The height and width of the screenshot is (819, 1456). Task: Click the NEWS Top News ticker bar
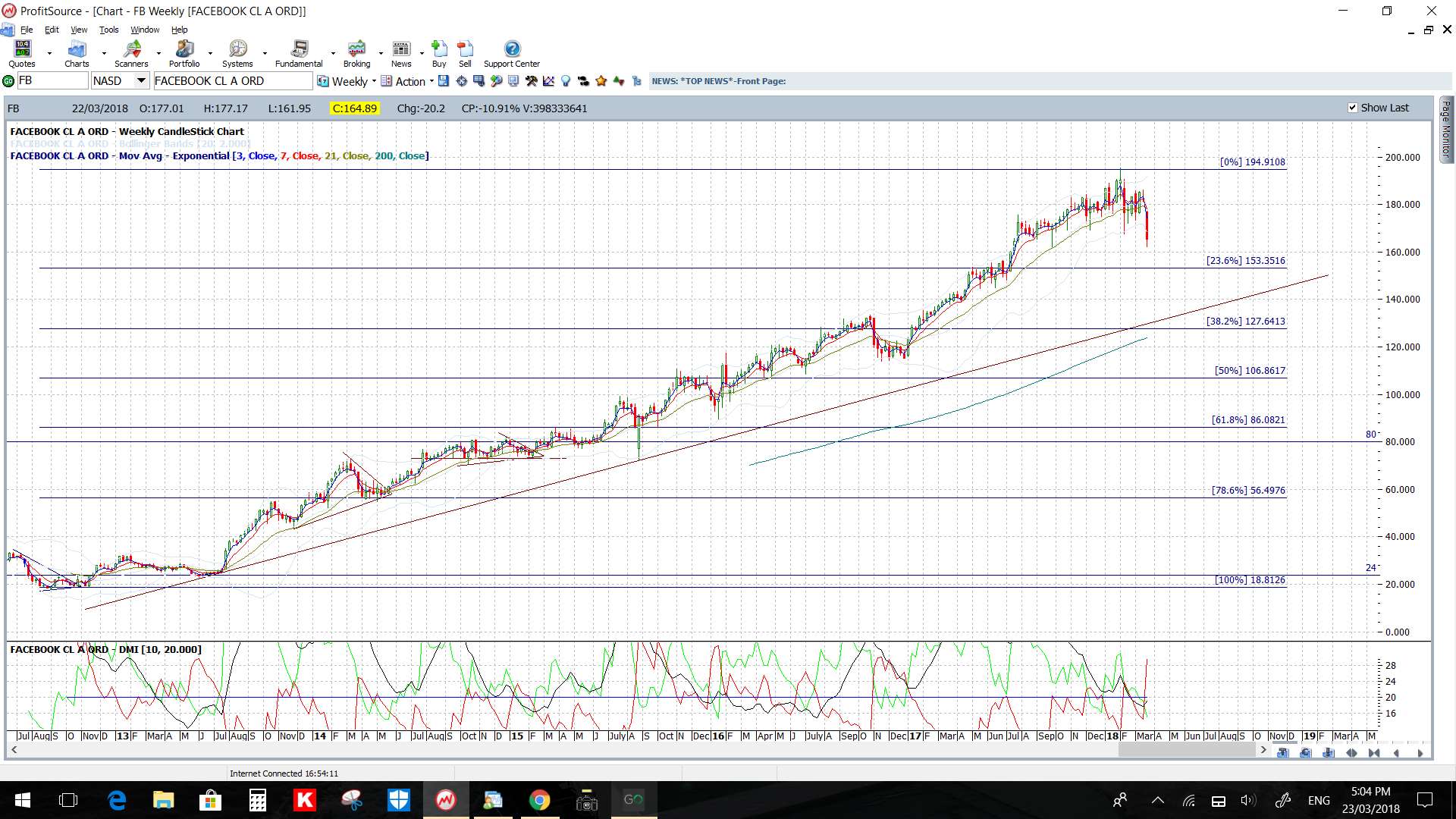(1050, 81)
